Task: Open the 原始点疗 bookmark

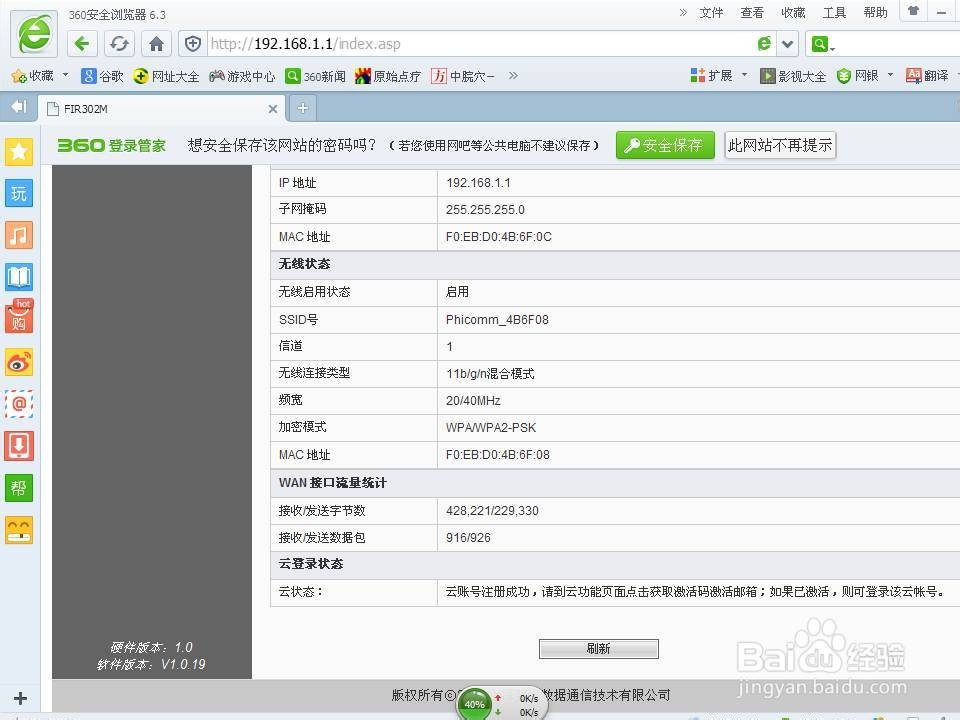Action: [x=388, y=76]
